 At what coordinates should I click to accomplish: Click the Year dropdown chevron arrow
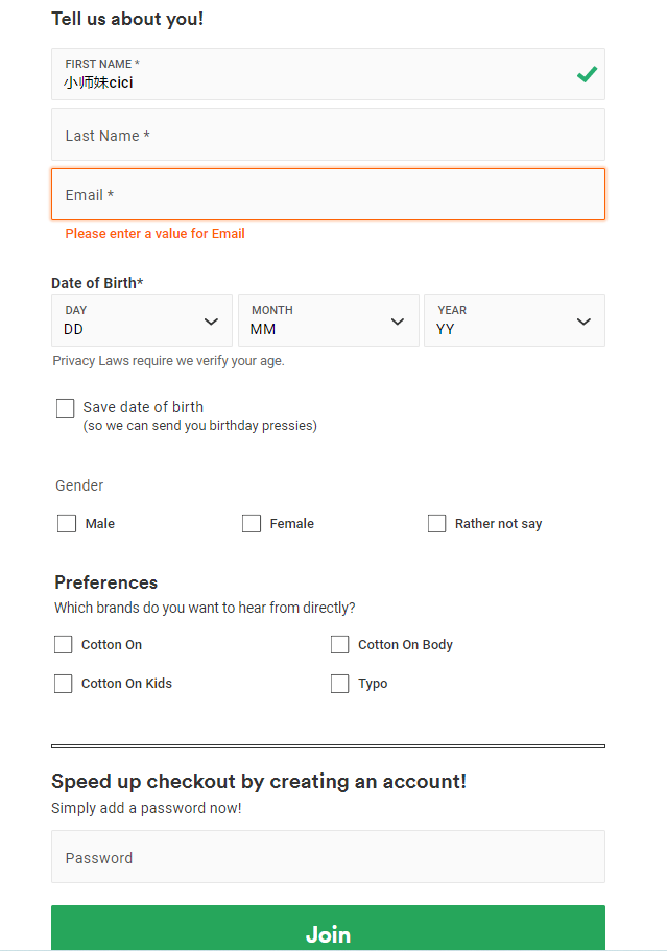point(584,322)
